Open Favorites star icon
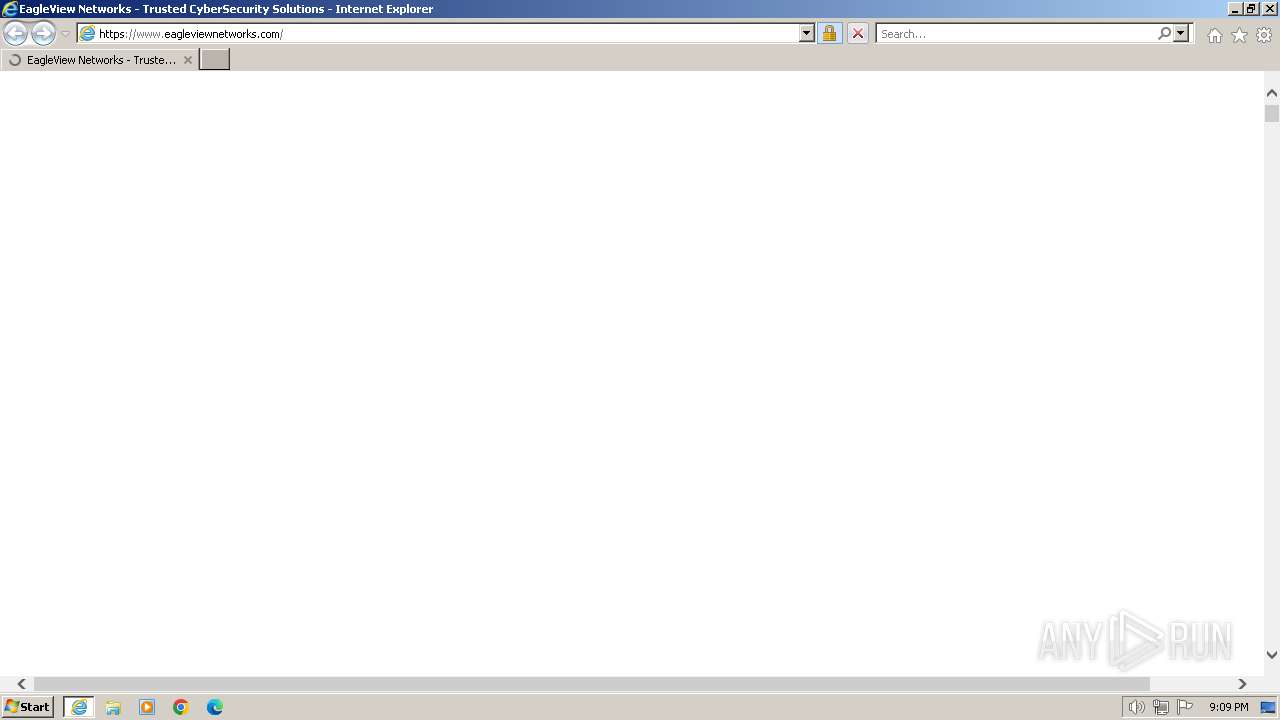The height and width of the screenshot is (720, 1280). (x=1239, y=35)
